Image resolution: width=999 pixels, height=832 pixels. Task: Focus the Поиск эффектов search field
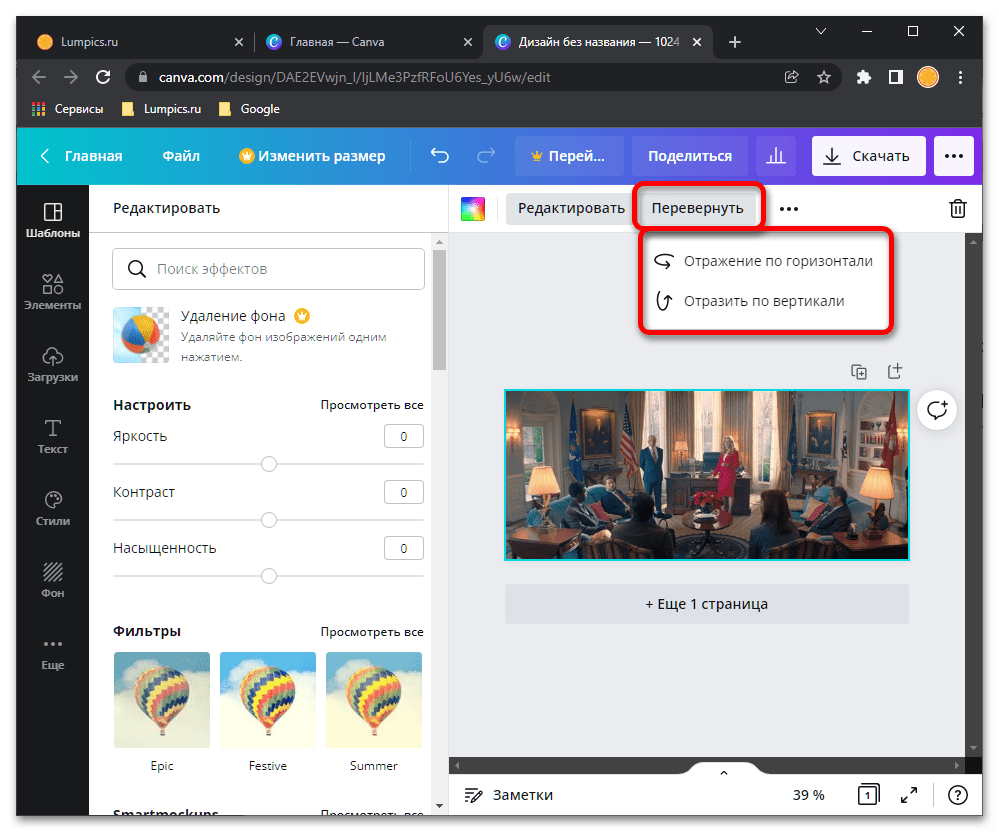click(268, 269)
